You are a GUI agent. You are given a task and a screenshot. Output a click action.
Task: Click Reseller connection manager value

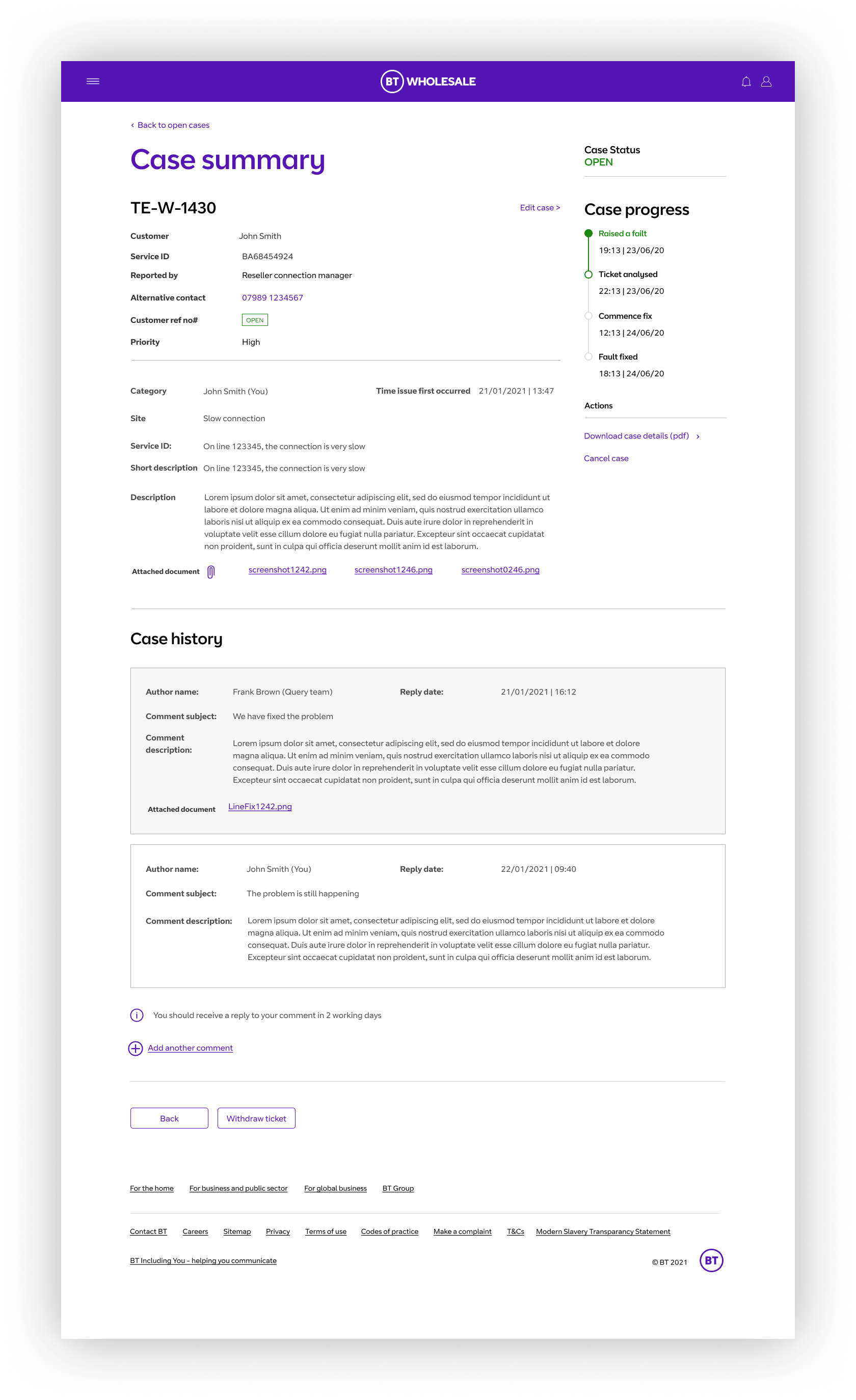click(297, 276)
